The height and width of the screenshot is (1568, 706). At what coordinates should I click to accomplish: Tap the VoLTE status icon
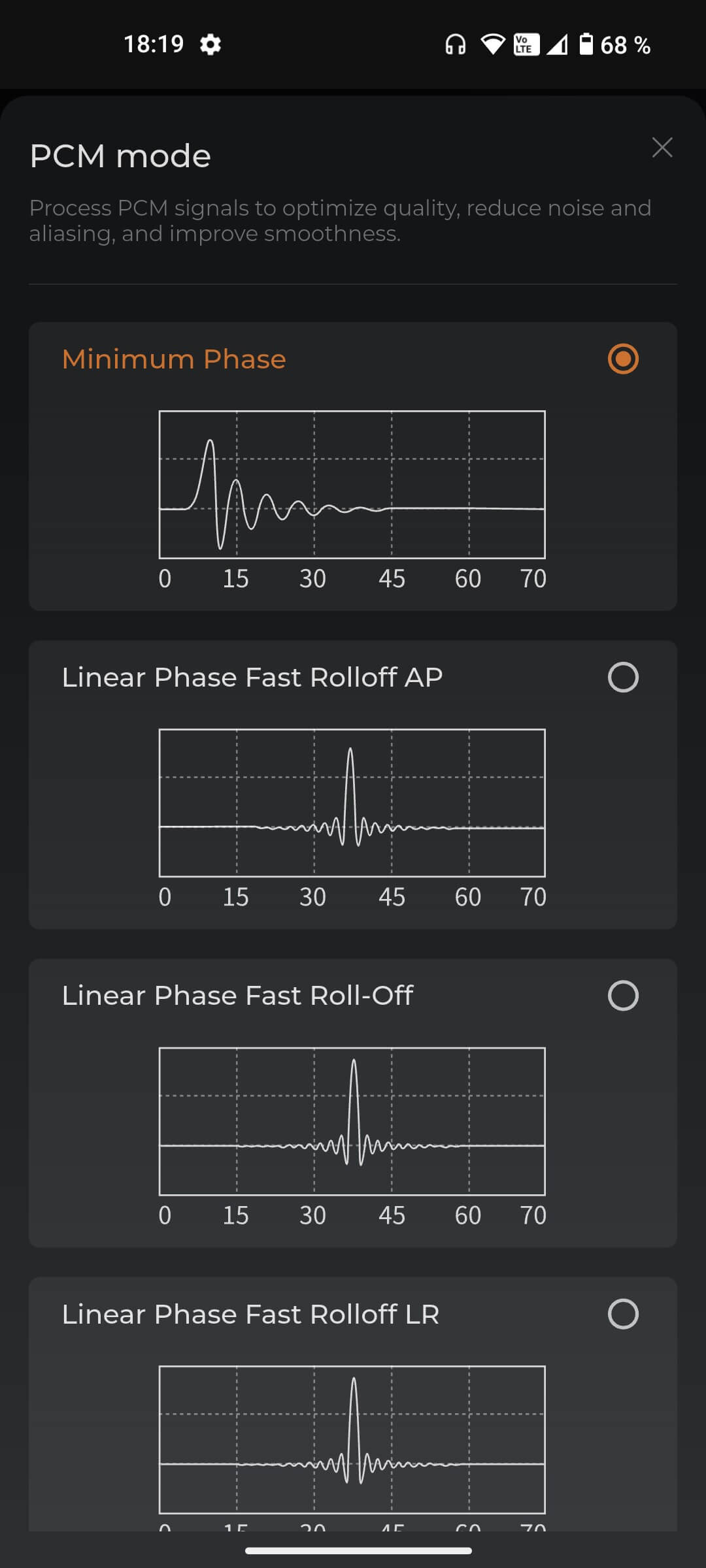point(526,44)
